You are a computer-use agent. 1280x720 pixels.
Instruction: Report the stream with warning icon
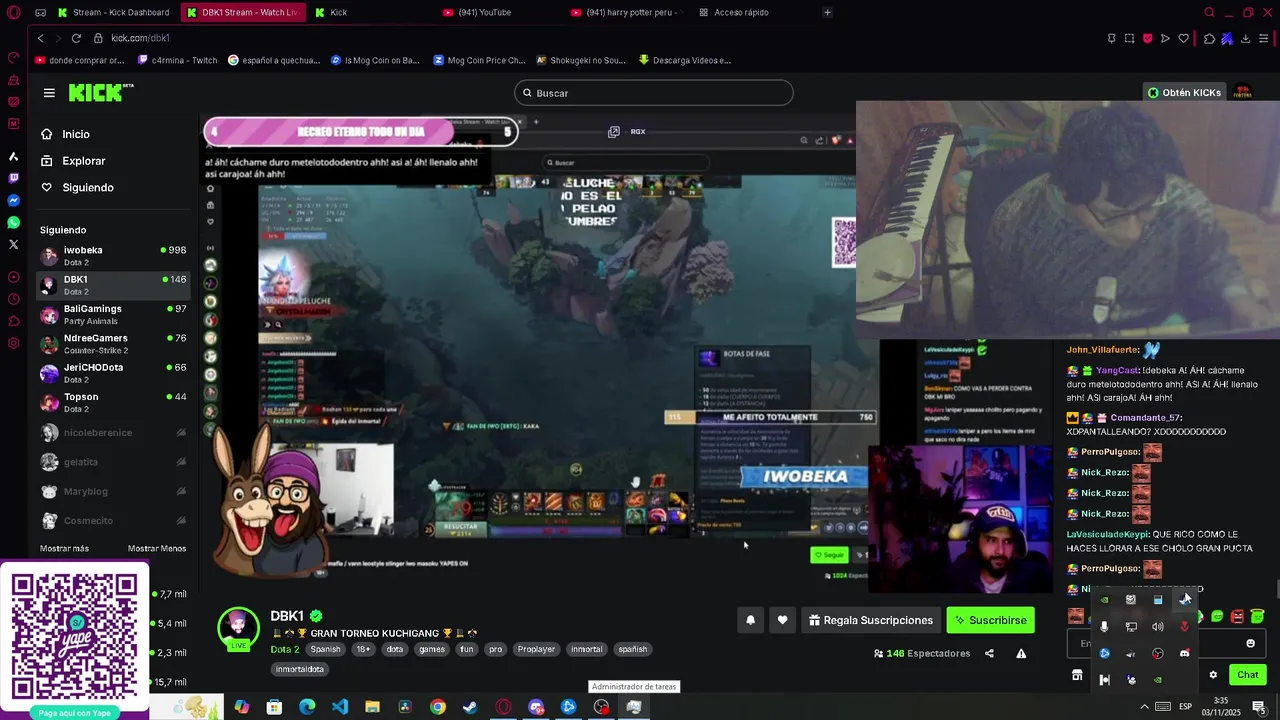1021,653
